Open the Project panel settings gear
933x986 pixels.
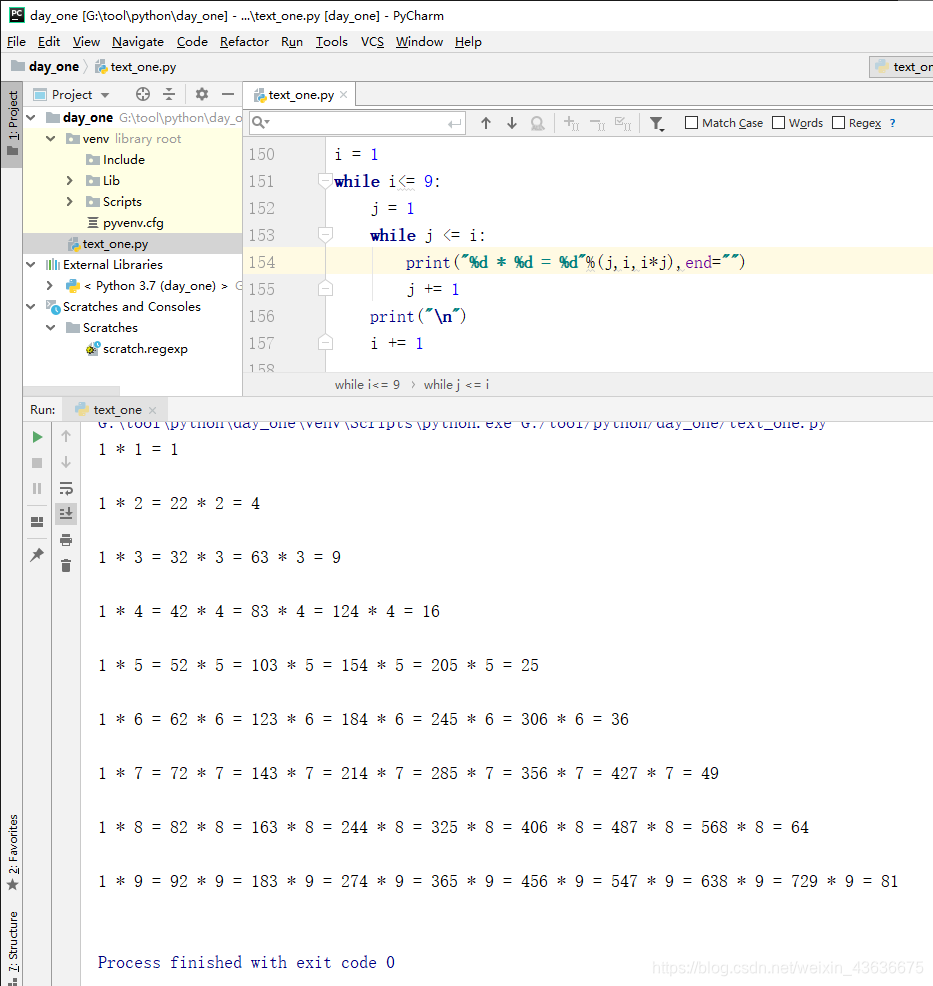(201, 94)
